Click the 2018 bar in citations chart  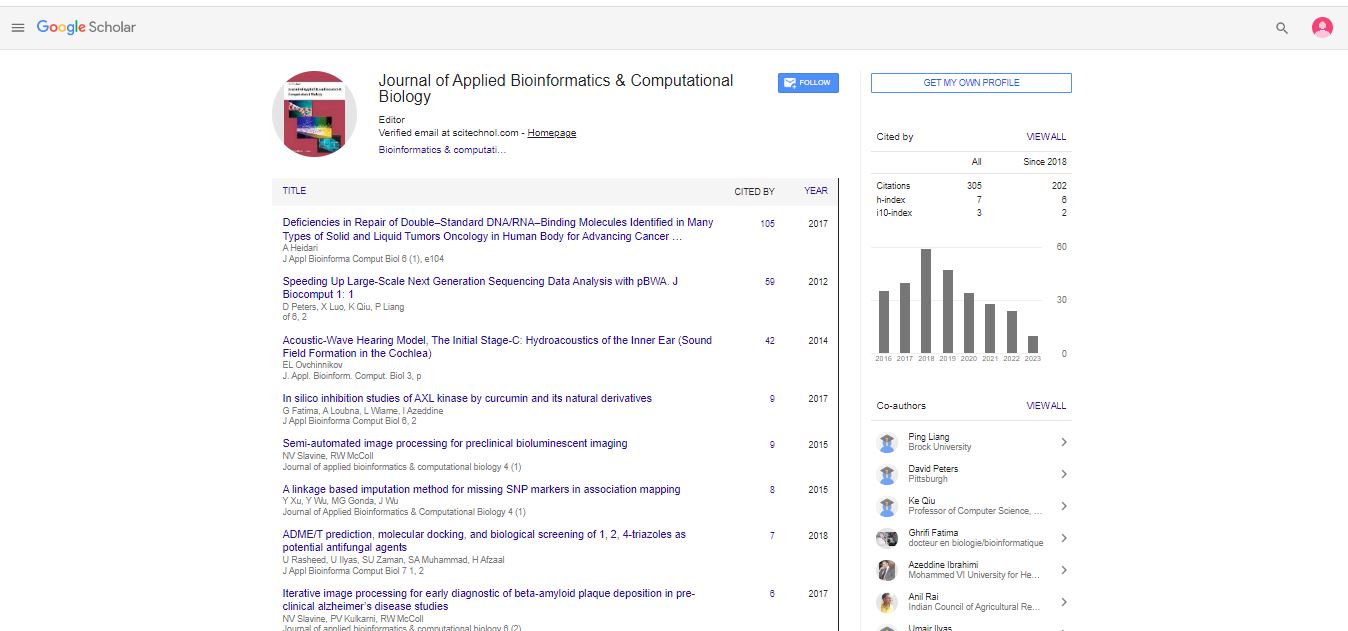click(x=926, y=301)
